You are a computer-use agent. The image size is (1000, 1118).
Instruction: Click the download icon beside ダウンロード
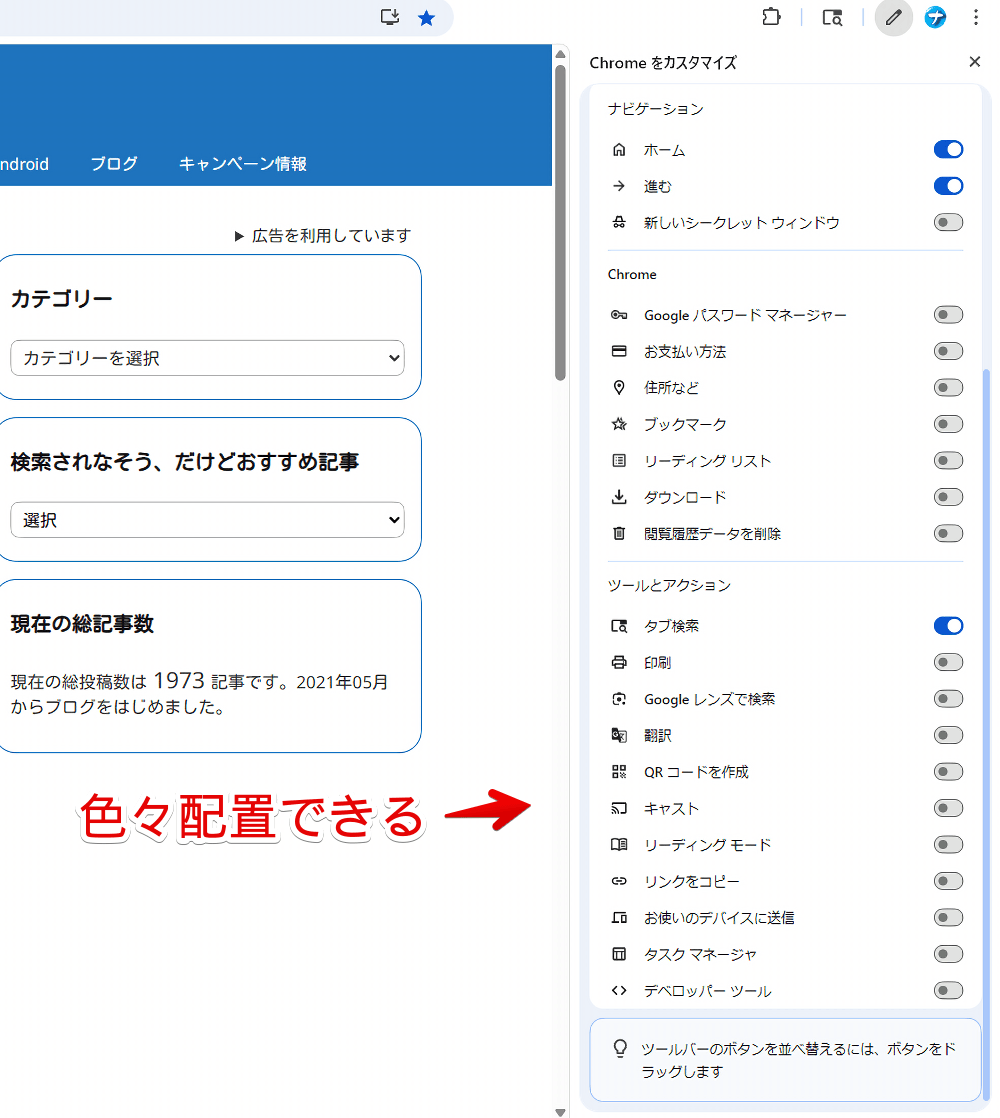coord(619,497)
